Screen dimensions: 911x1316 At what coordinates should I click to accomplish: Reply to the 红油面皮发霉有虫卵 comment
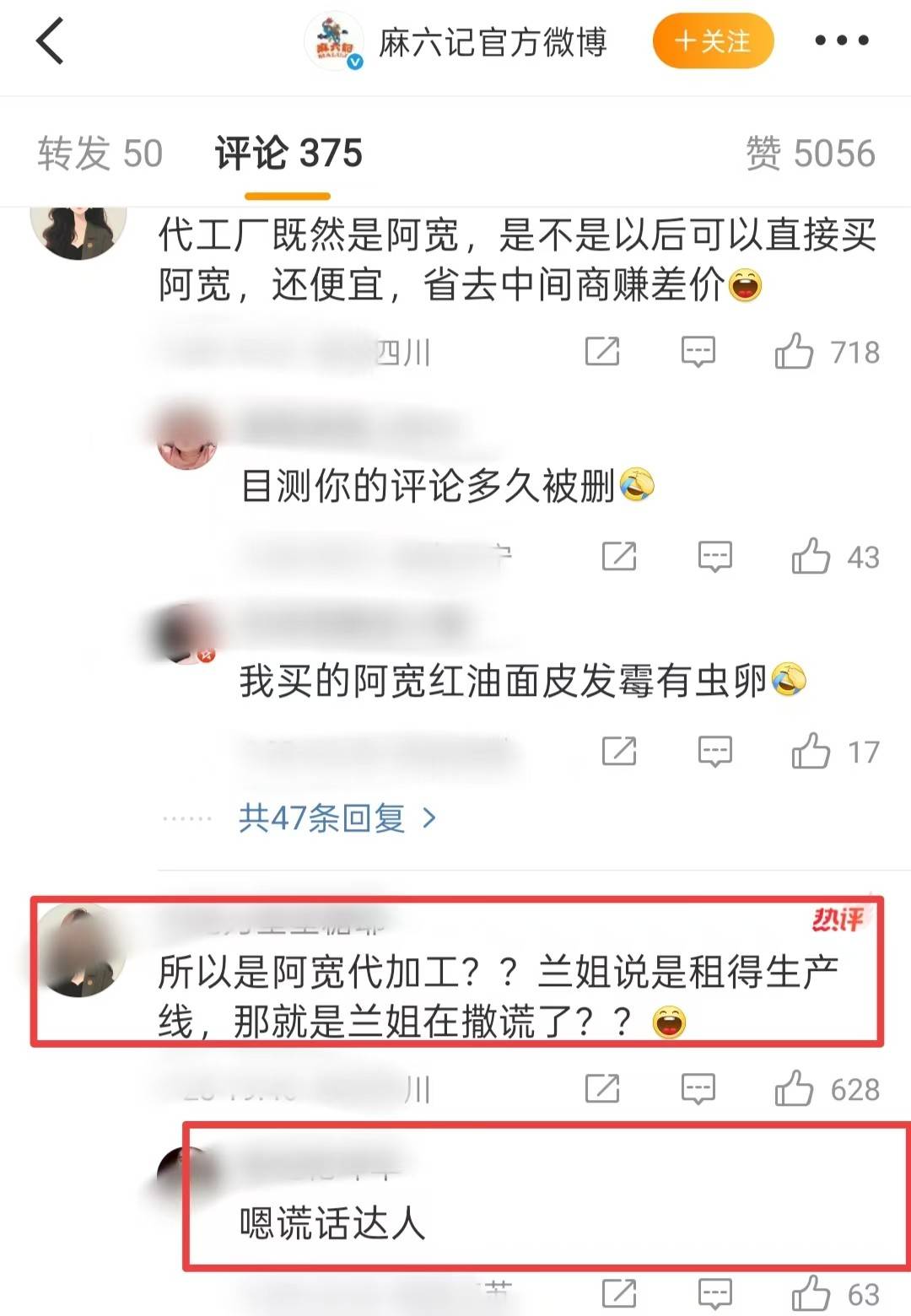pyautogui.click(x=715, y=751)
